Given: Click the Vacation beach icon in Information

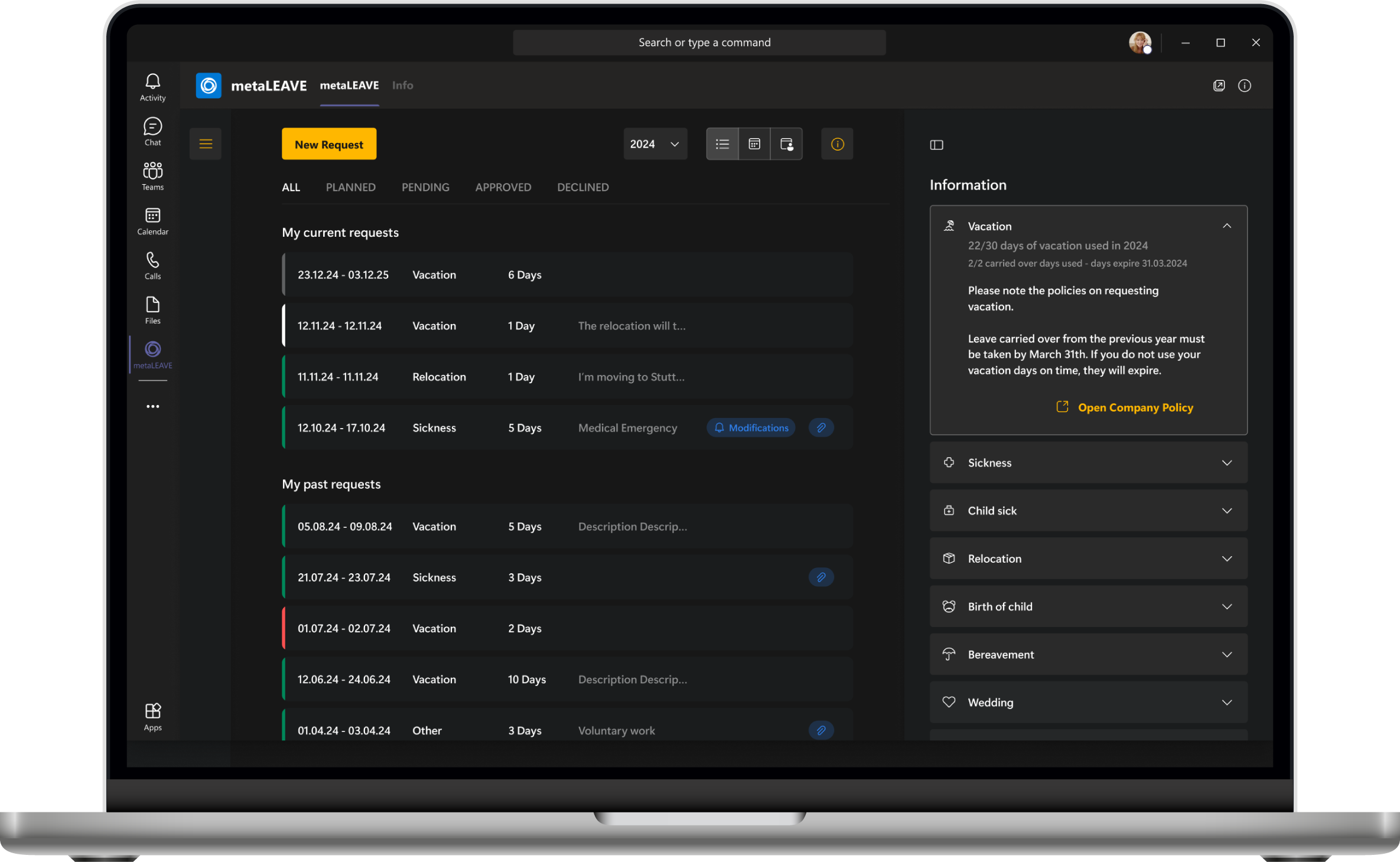Looking at the screenshot, I should 949,226.
